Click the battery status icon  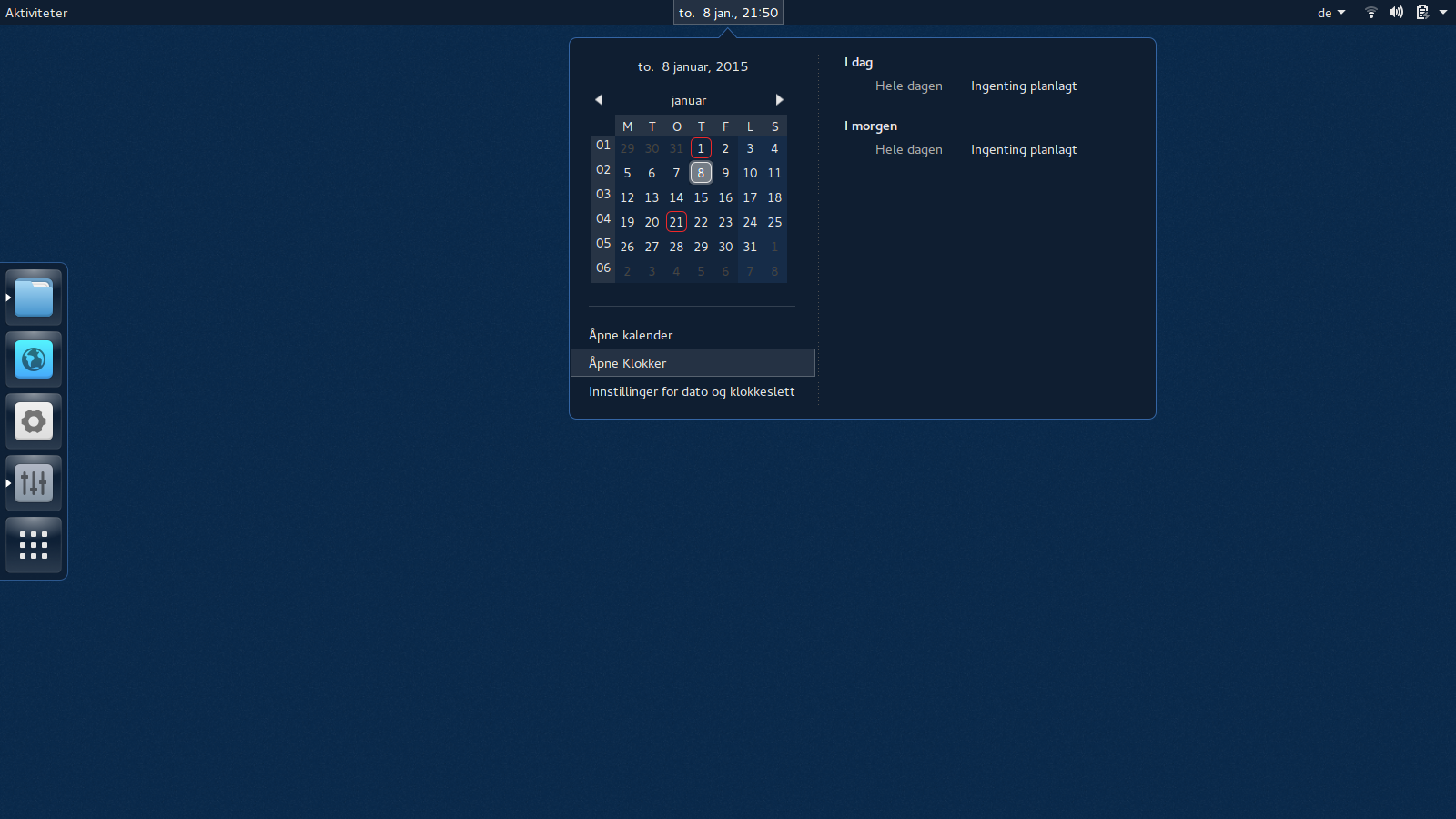(x=1422, y=13)
